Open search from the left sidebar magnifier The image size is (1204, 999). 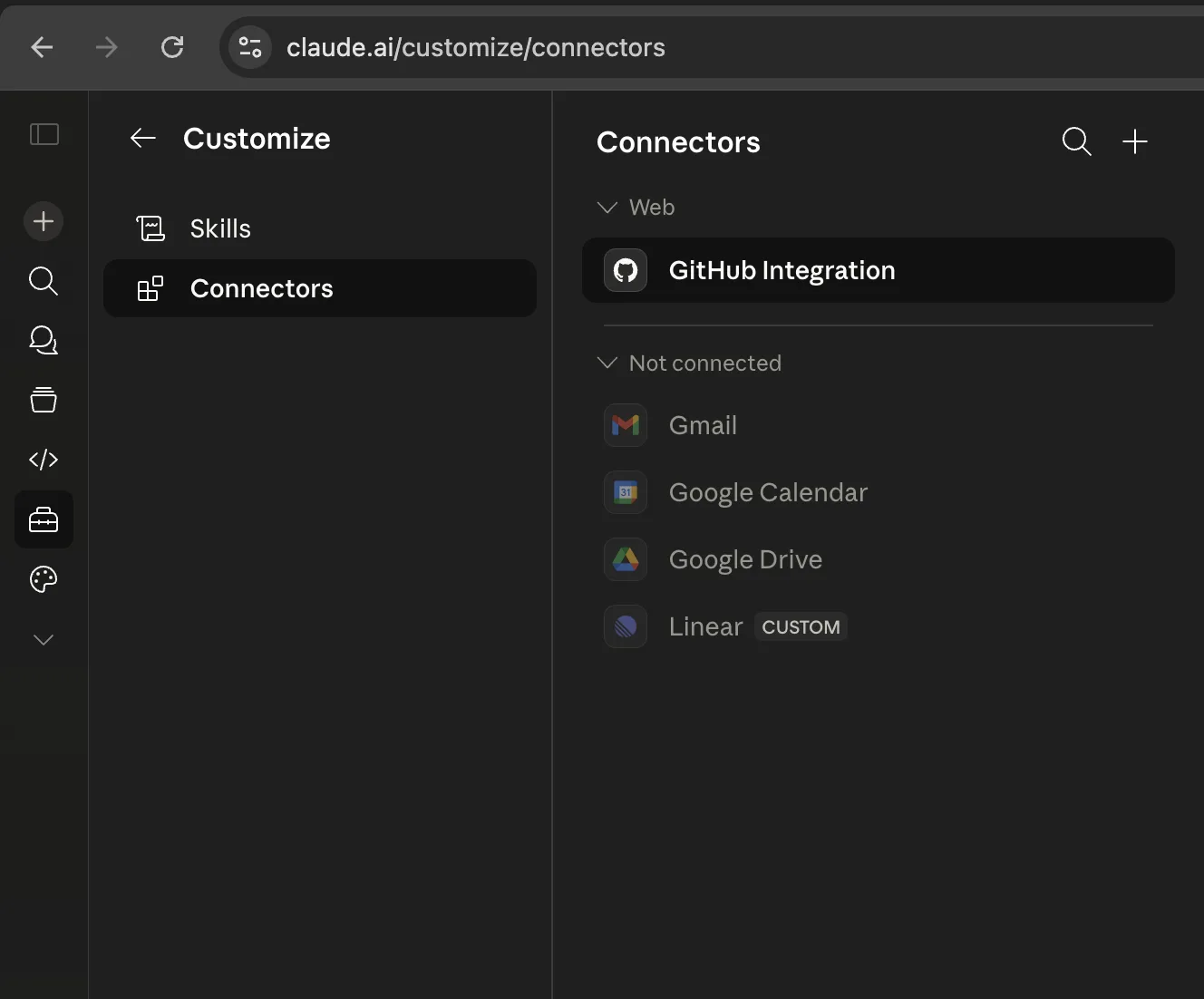tap(44, 281)
